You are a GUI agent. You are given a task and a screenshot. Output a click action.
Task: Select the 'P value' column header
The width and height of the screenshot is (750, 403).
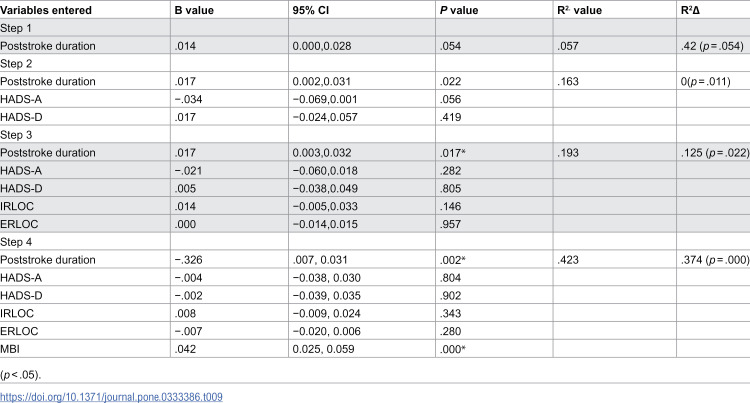(x=459, y=11)
